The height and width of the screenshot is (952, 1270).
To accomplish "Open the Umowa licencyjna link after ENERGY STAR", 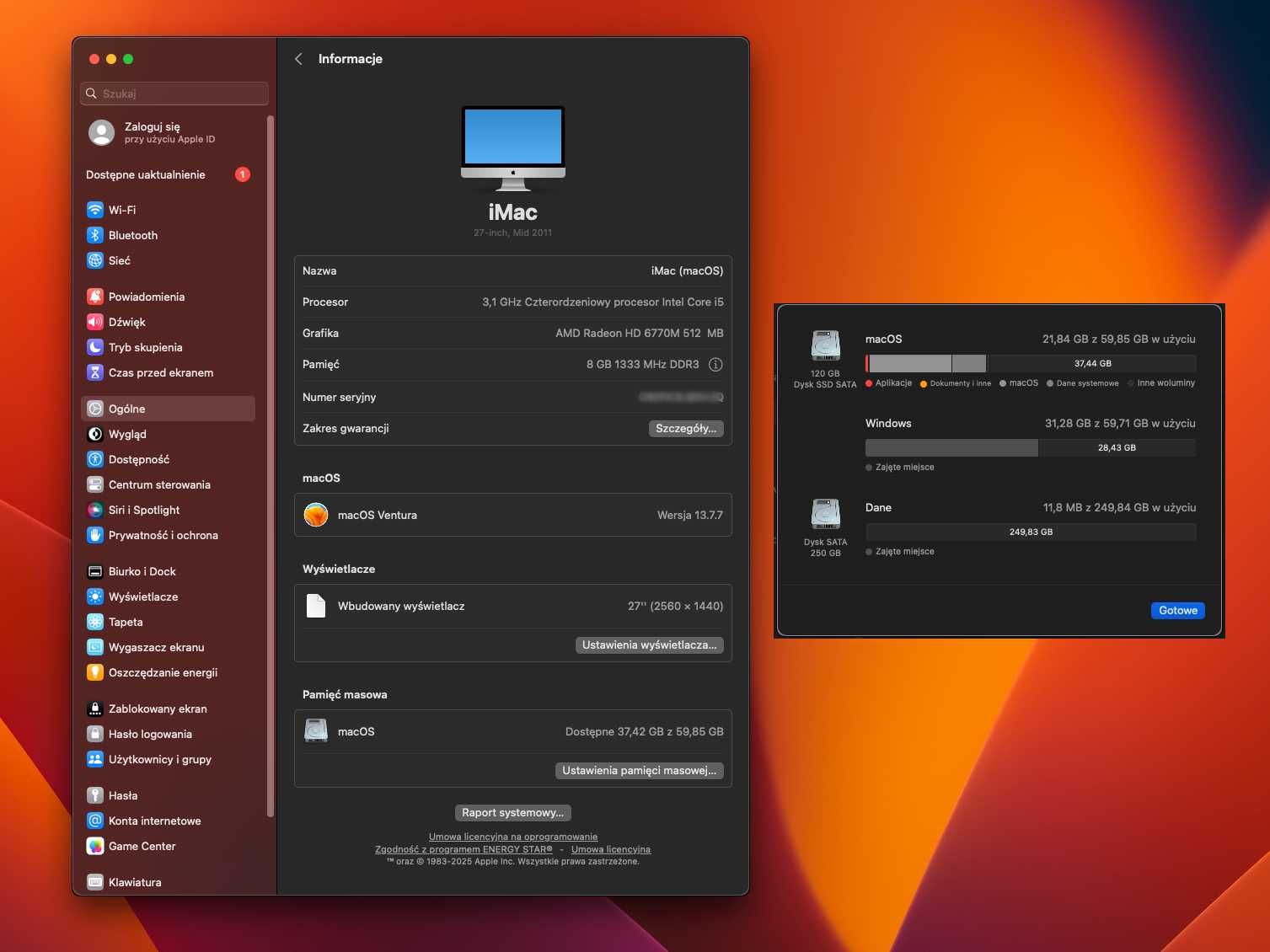I will click(611, 849).
